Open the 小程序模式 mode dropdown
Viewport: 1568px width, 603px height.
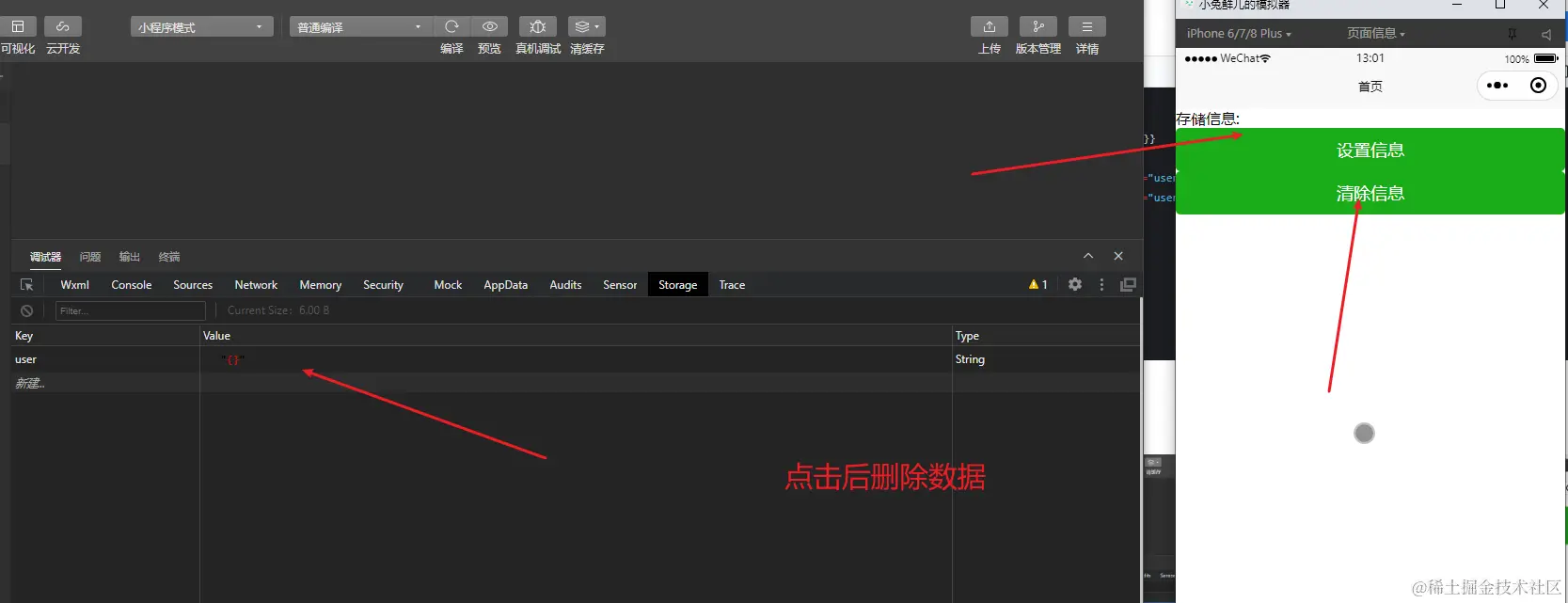point(202,26)
